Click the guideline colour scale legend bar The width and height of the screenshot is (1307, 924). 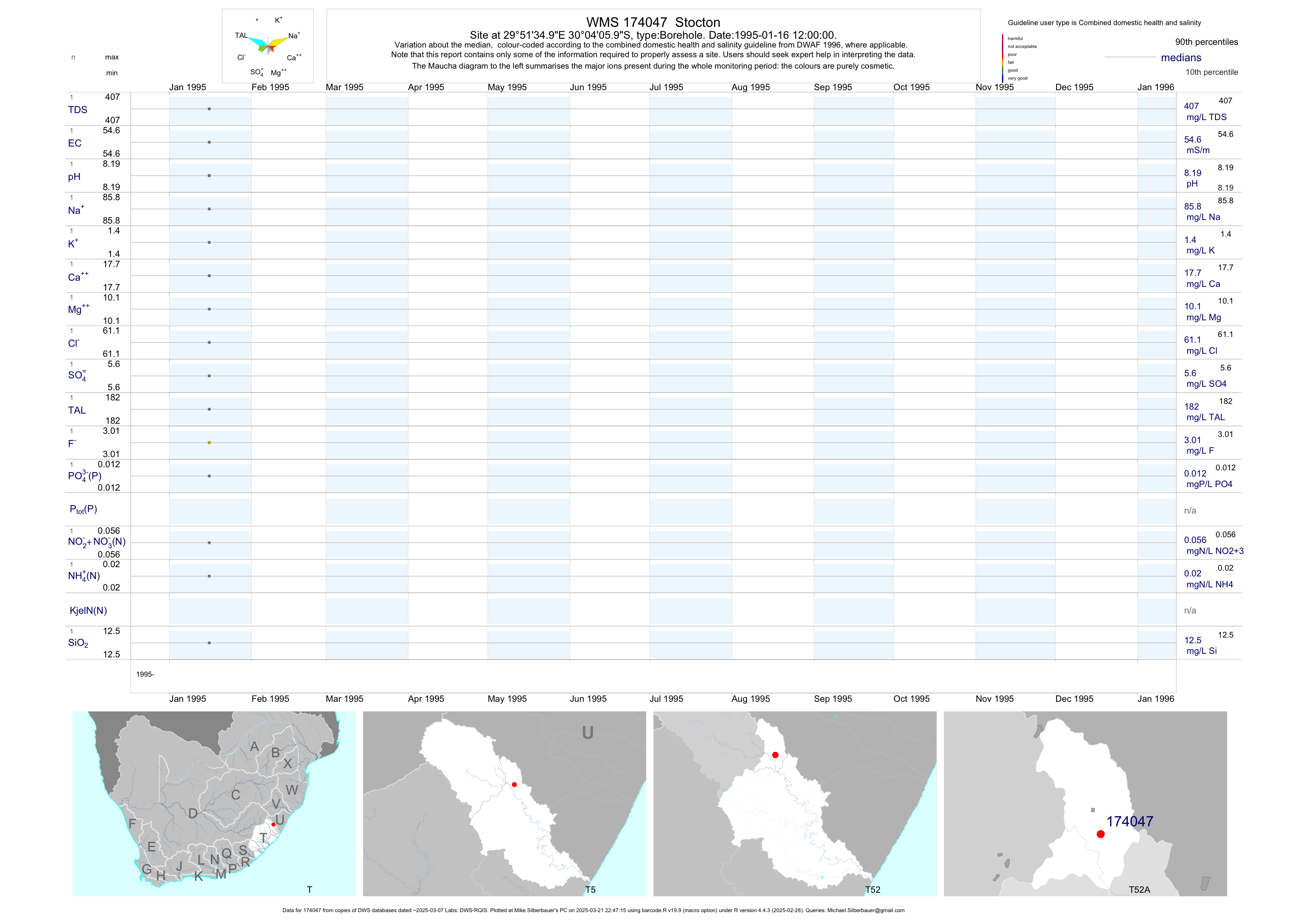point(1002,58)
